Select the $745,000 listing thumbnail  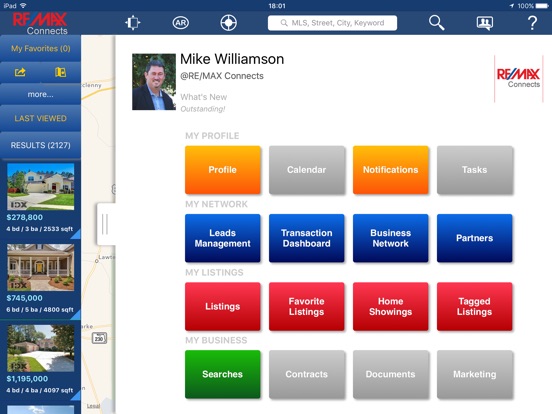click(40, 267)
